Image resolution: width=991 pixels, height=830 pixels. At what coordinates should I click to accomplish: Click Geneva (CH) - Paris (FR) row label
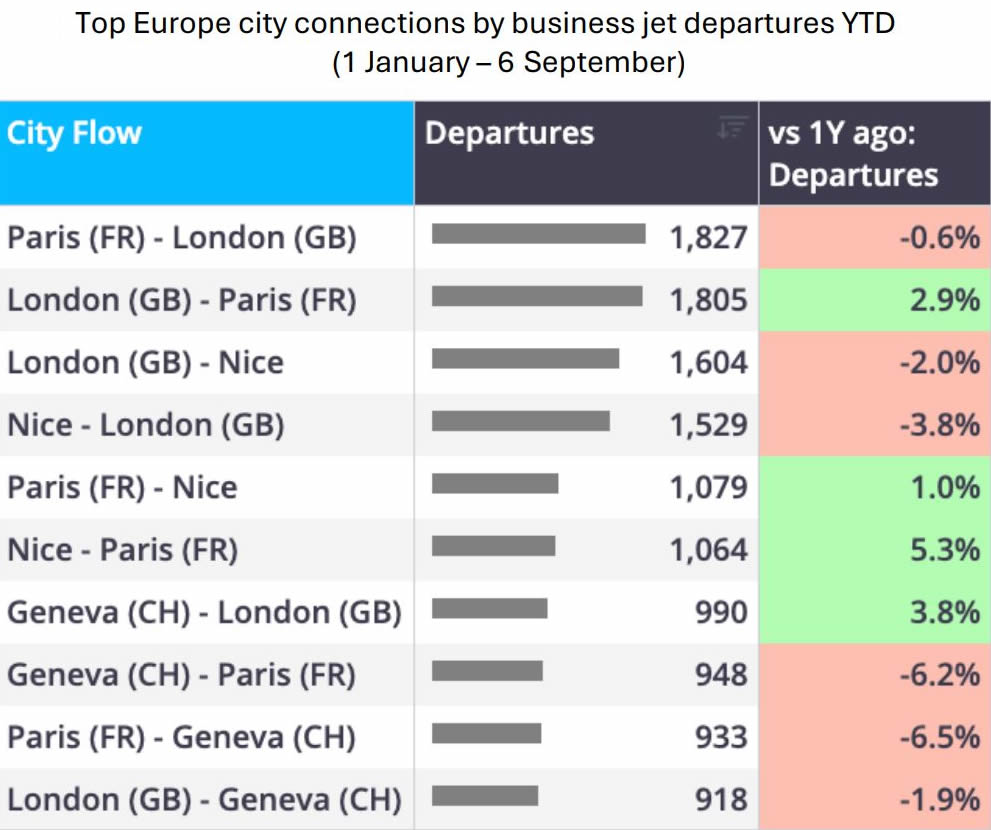coord(181,674)
